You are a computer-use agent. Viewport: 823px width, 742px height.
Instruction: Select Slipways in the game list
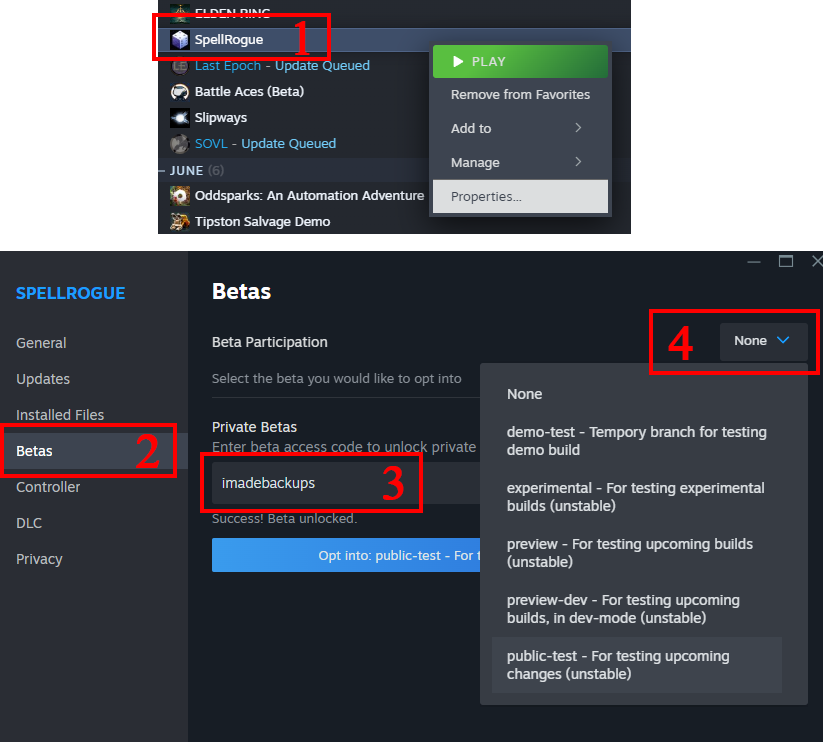tap(221, 118)
